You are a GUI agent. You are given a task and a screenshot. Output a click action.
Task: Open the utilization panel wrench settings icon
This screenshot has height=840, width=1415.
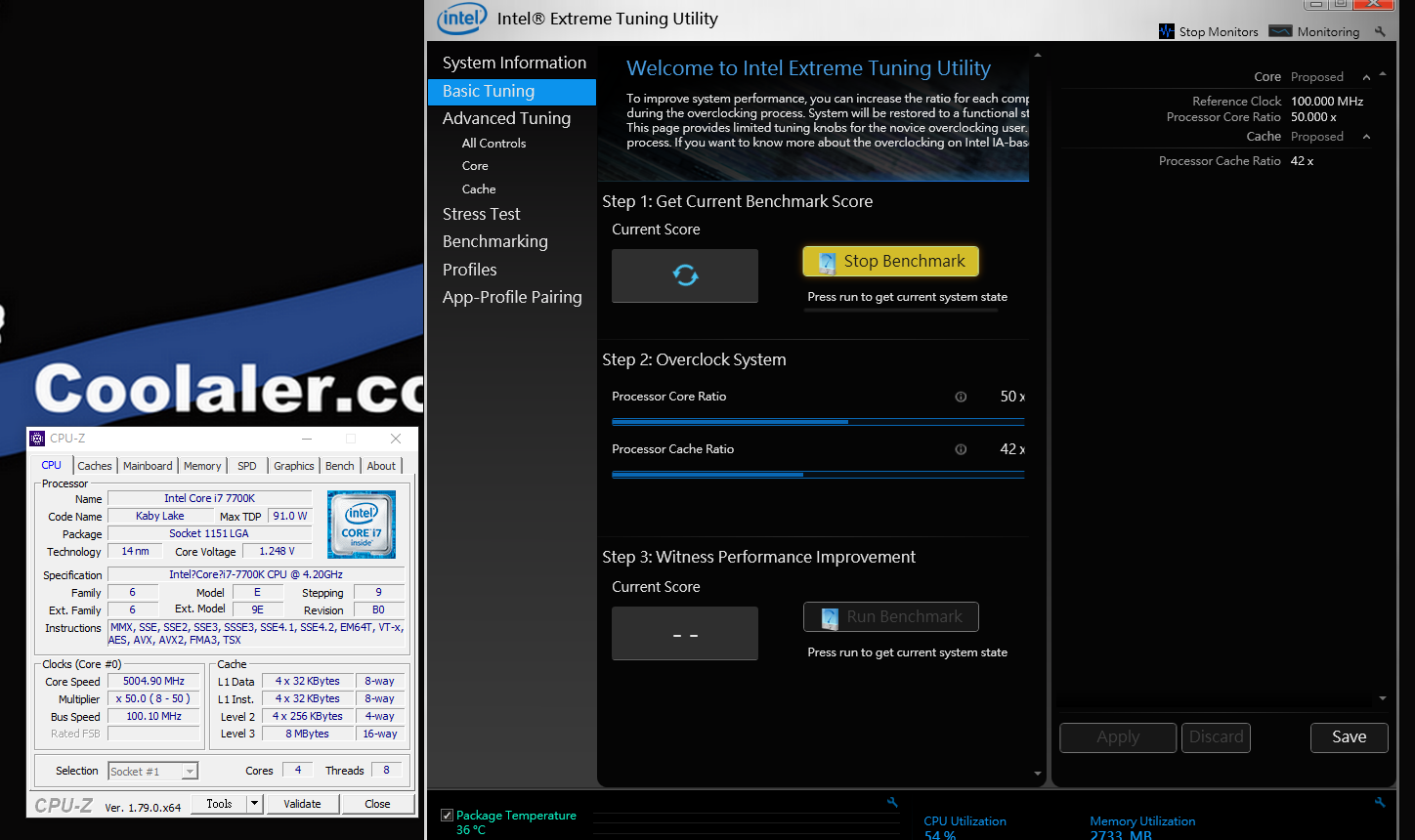(1380, 802)
